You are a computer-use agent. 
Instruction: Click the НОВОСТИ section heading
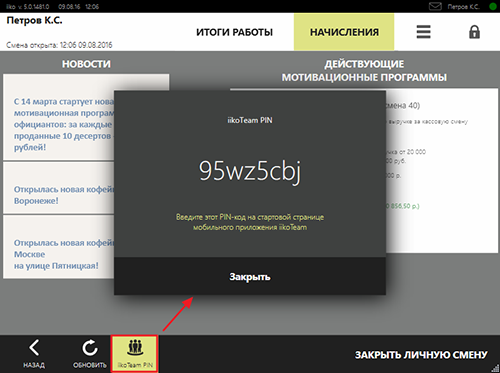click(x=86, y=64)
